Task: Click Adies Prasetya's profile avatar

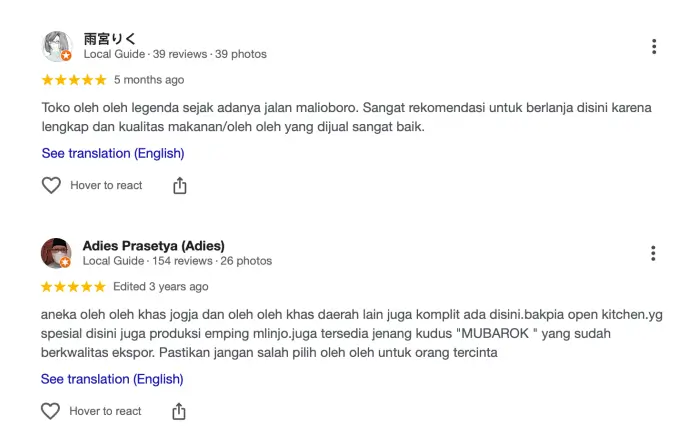Action: pyautogui.click(x=57, y=253)
